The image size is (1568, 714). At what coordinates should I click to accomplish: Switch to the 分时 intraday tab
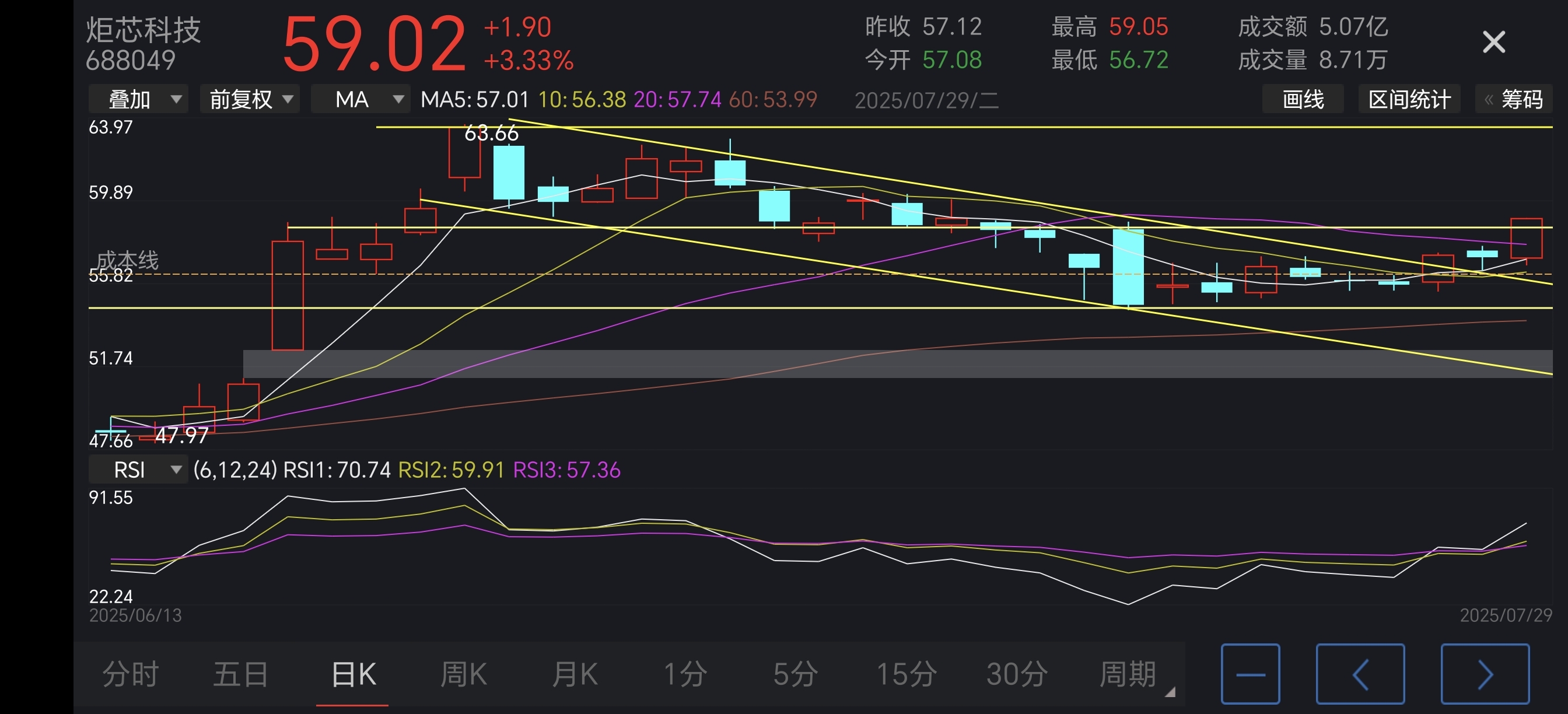[x=130, y=674]
